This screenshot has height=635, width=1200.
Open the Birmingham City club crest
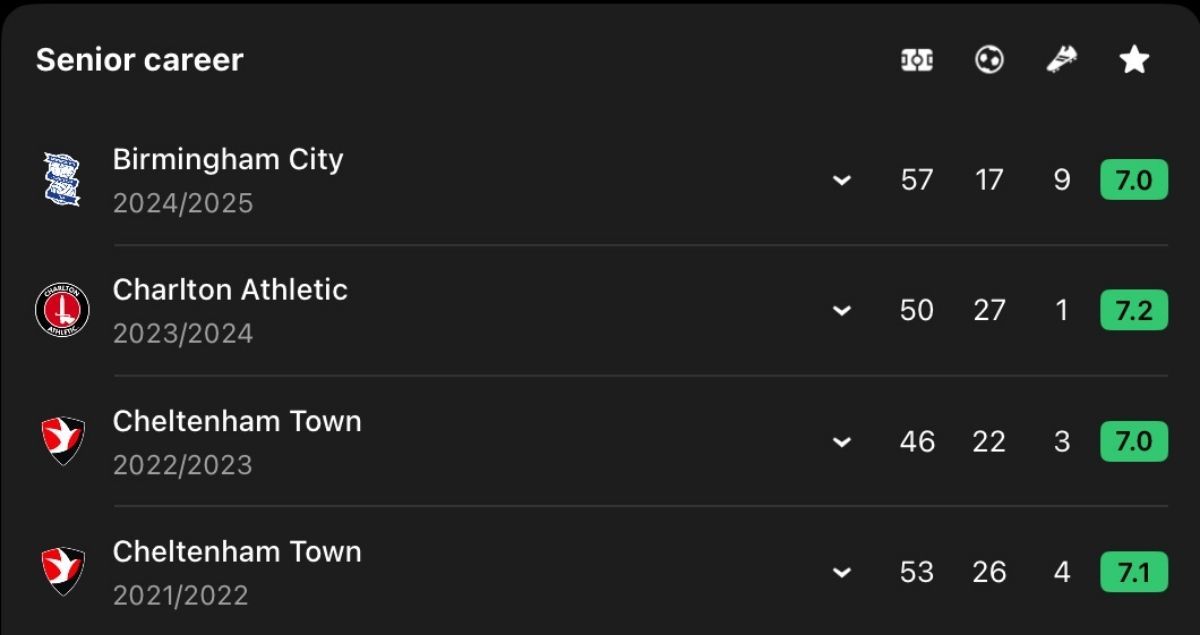[62, 180]
